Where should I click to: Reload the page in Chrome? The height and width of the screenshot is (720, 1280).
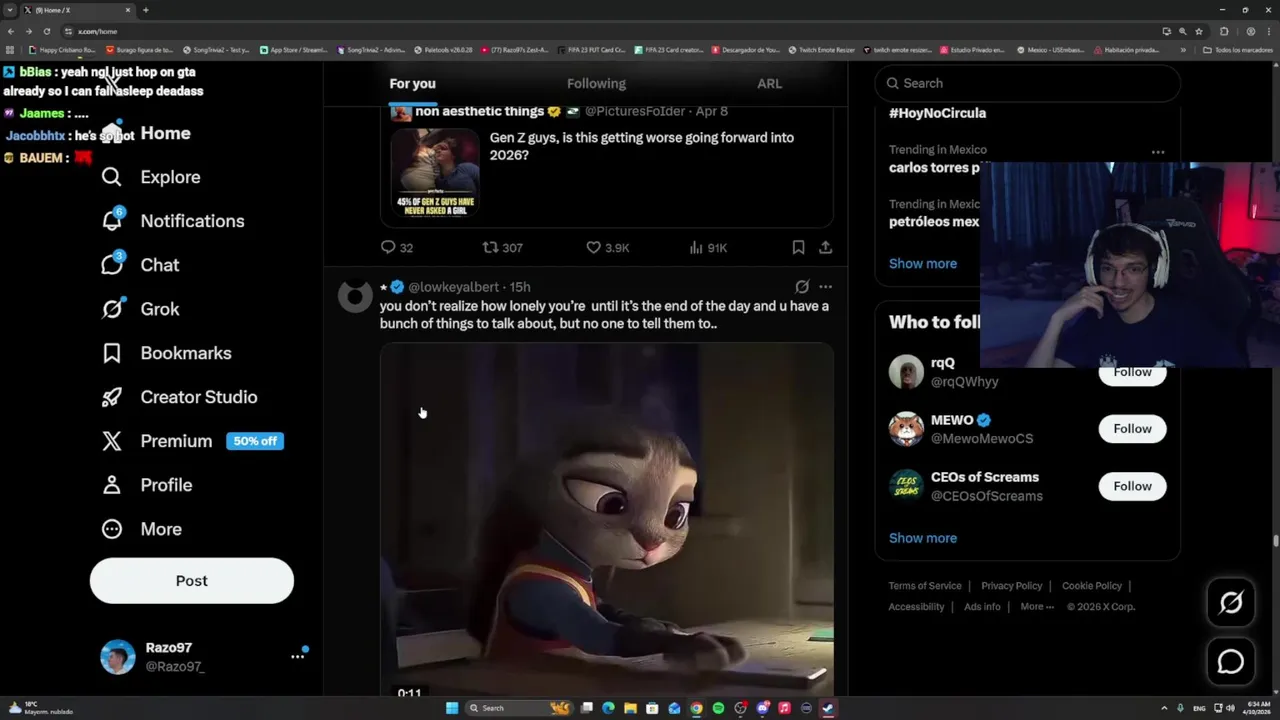[x=46, y=31]
